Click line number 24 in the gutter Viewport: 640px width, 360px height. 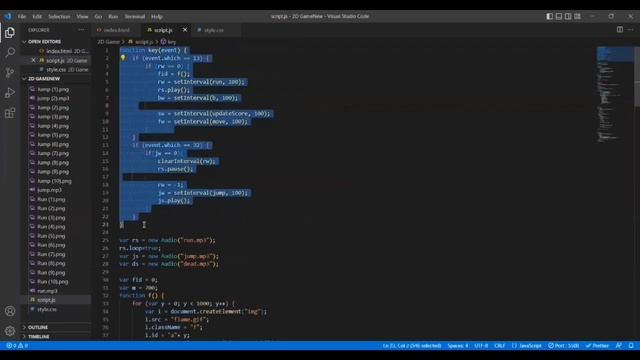[x=106, y=232]
